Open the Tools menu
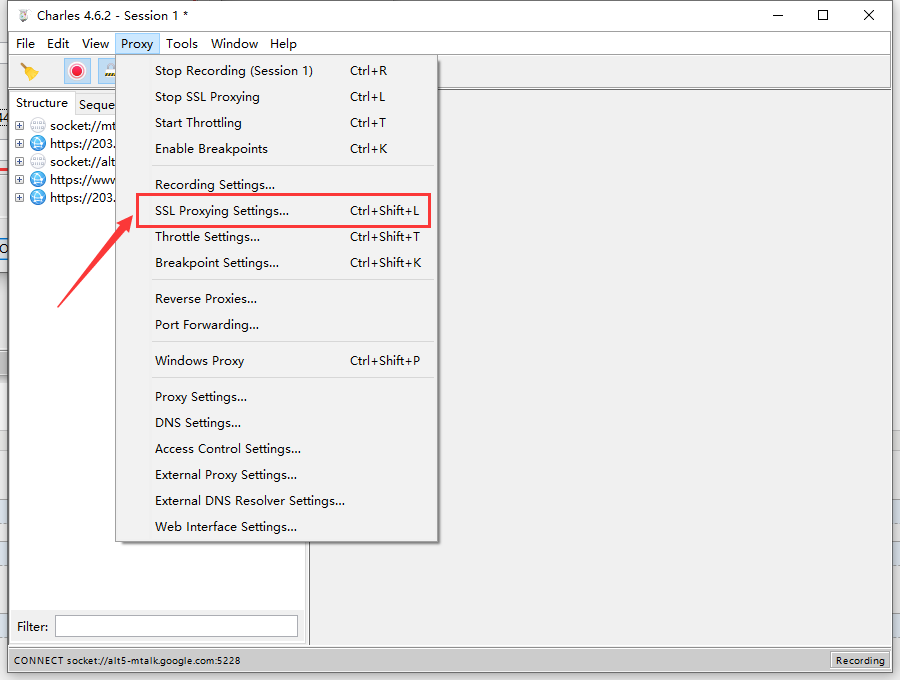This screenshot has width=900, height=680. 182,44
